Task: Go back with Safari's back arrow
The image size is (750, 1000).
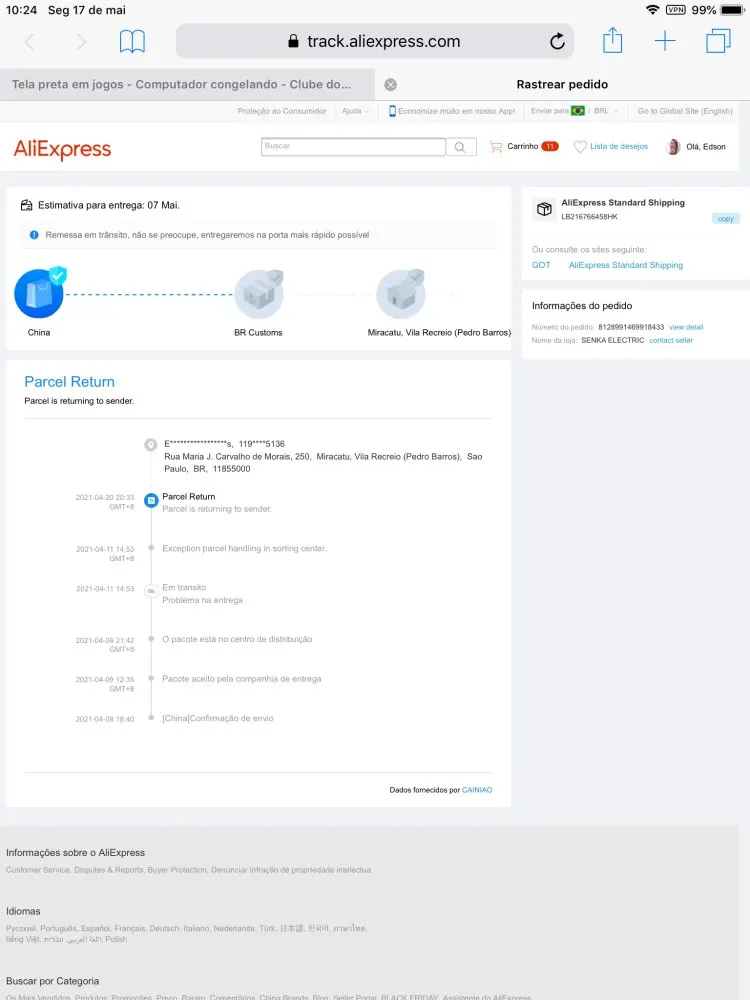Action: (29, 42)
